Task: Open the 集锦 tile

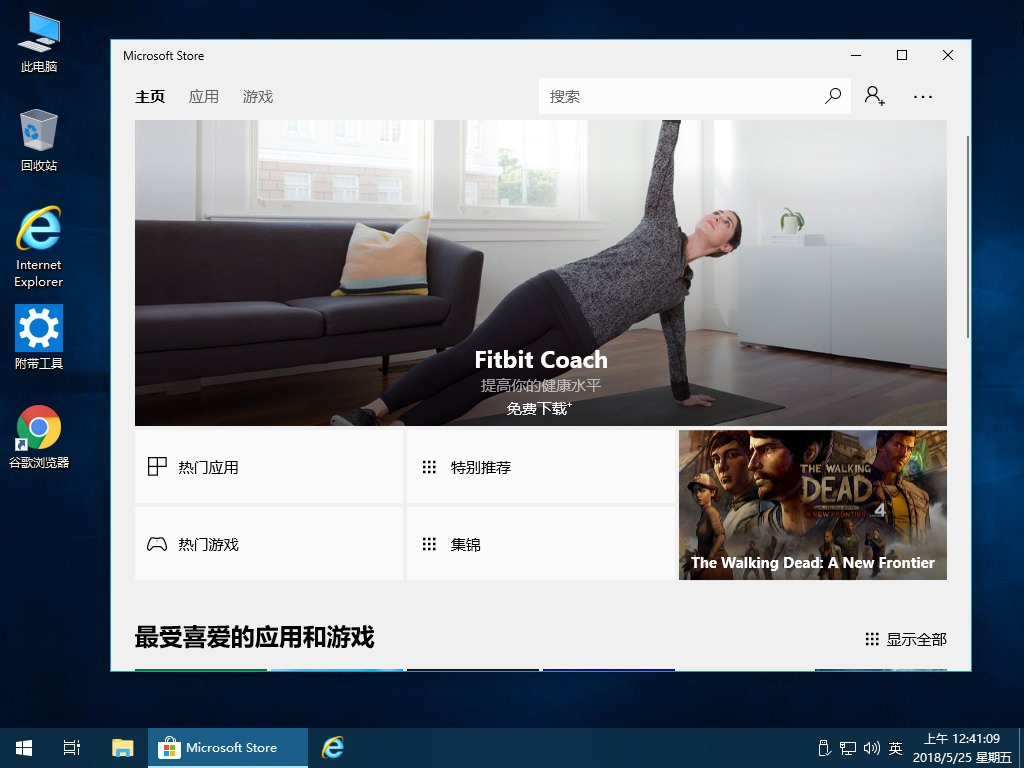Action: (x=541, y=543)
